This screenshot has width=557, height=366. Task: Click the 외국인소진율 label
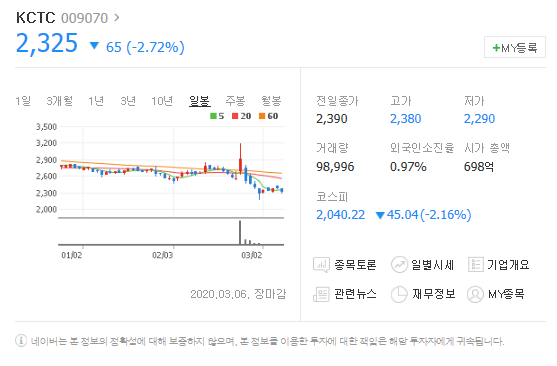(422, 148)
